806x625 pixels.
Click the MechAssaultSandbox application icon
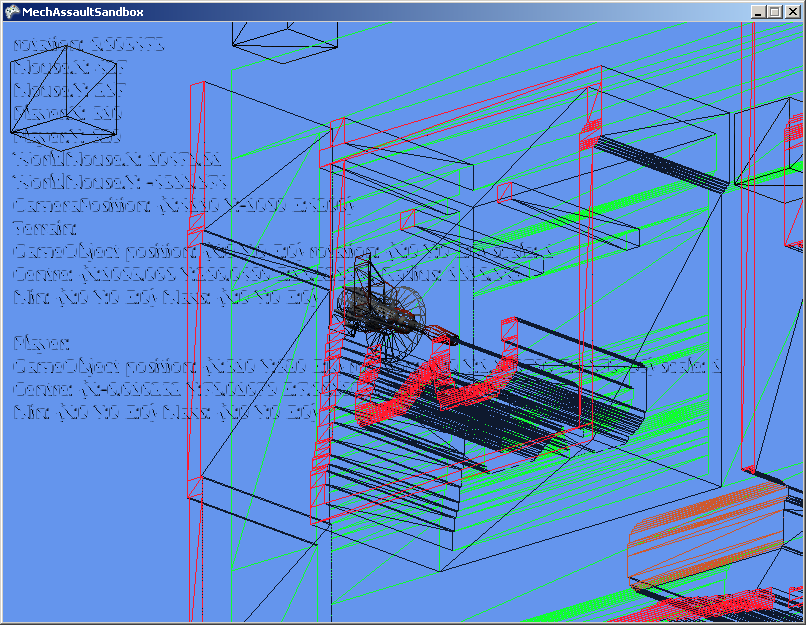(13, 11)
